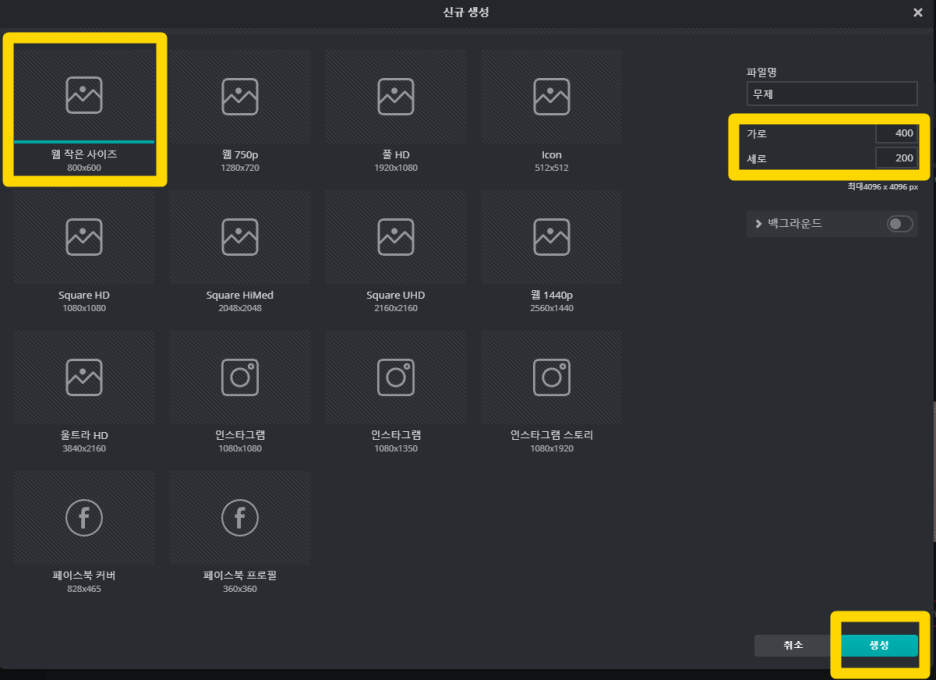The height and width of the screenshot is (680, 936).
Task: Choose the 웹 750p 1280x720 preset
Action: click(240, 111)
